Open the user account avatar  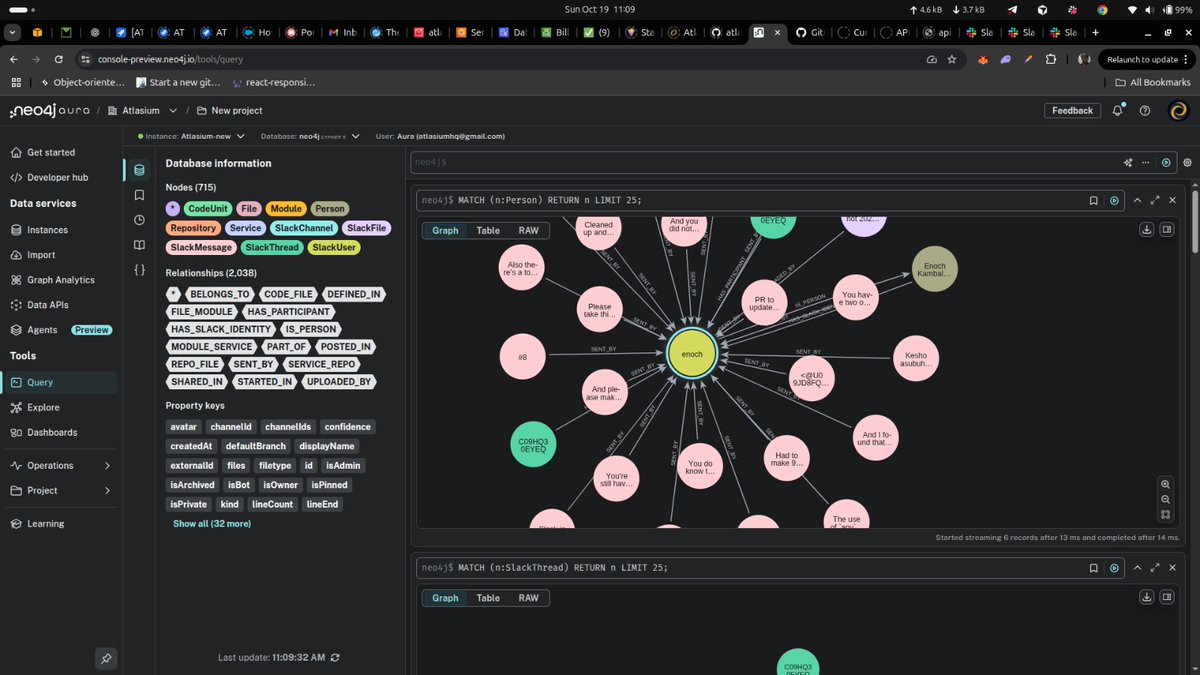click(x=1179, y=111)
